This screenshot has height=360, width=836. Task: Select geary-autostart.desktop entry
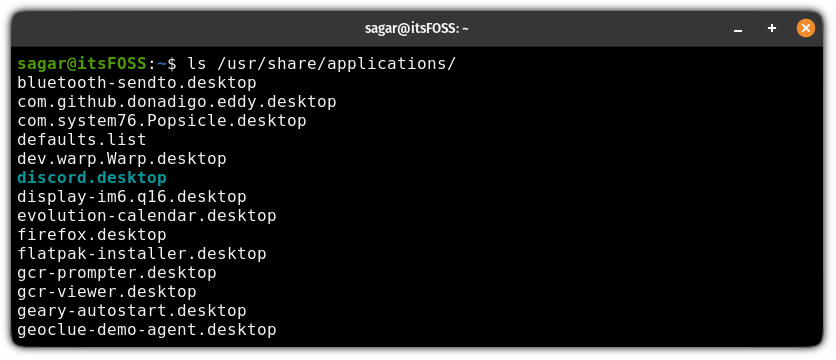(132, 311)
